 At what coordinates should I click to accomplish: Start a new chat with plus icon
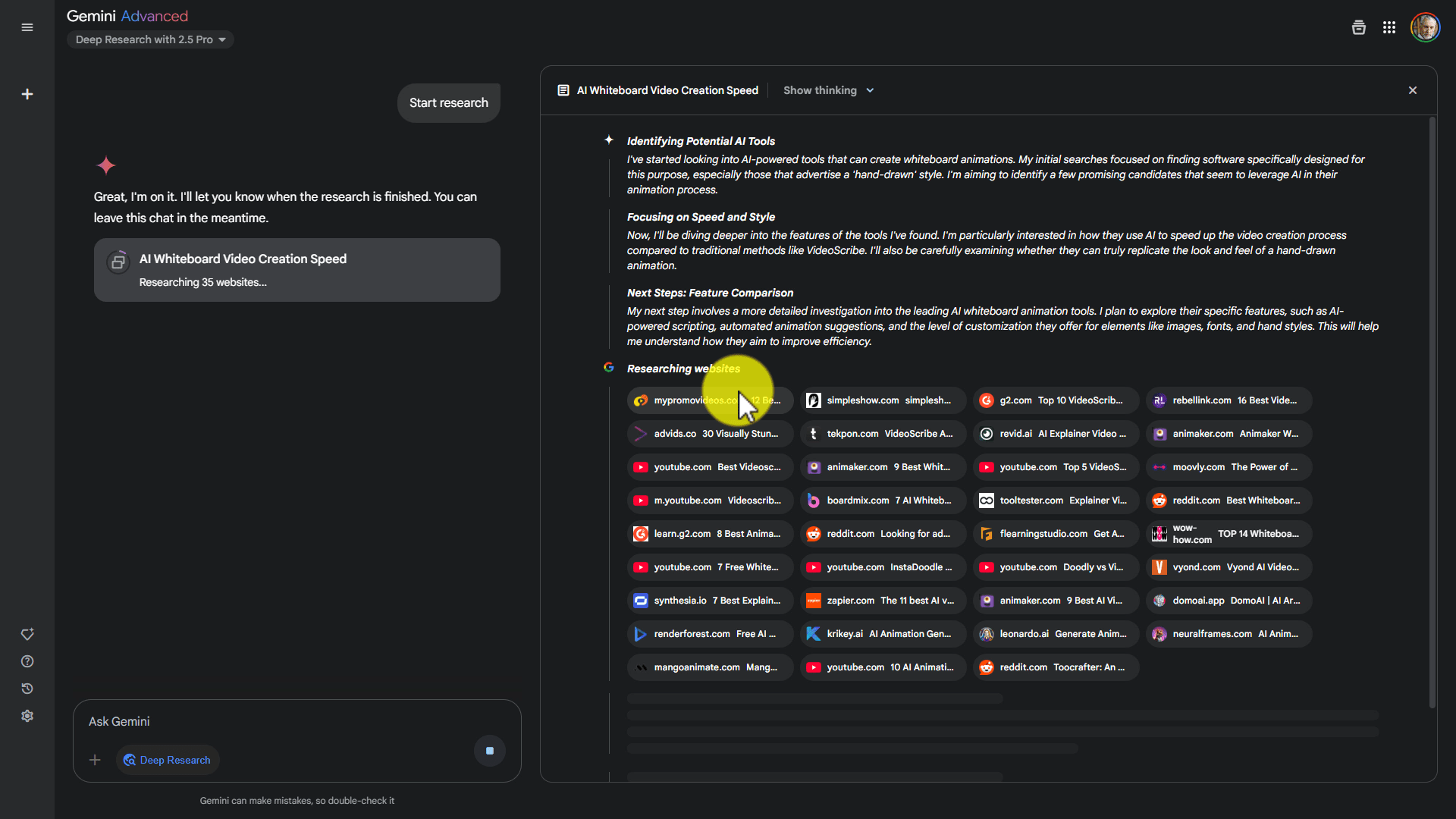point(27,94)
